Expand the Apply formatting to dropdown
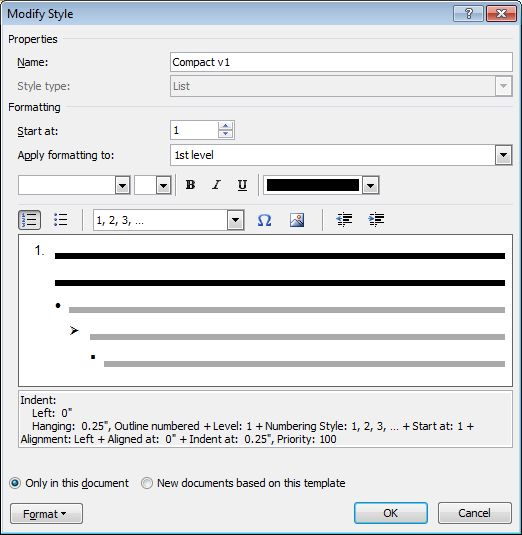This screenshot has height=535, width=522. coord(504,155)
